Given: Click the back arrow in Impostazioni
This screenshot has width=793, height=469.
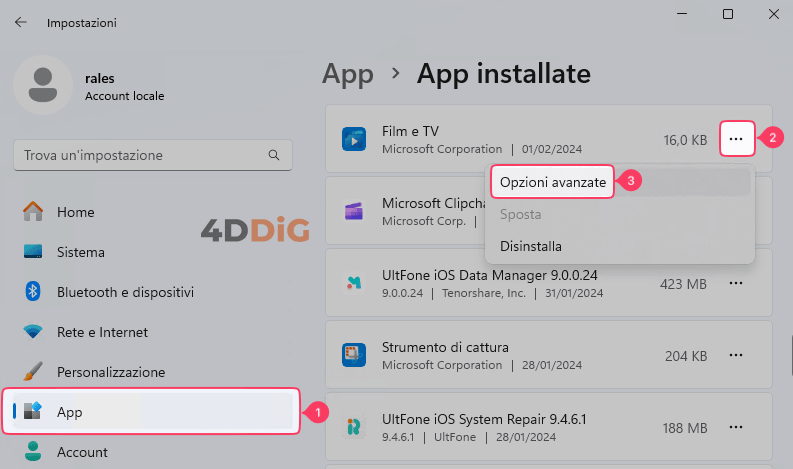Looking at the screenshot, I should [21, 22].
